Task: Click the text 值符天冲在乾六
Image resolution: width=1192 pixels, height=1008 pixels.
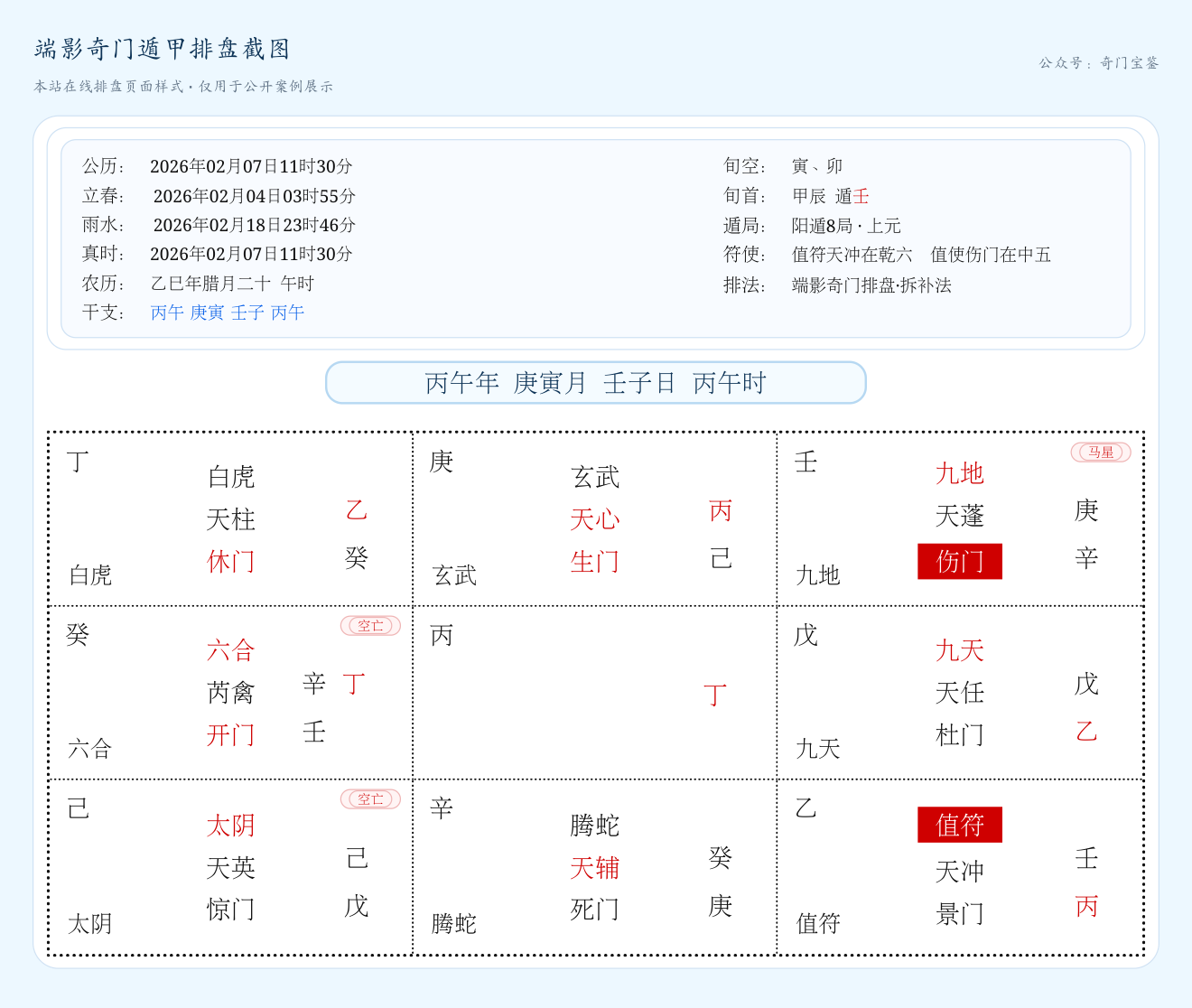Action: point(852,255)
